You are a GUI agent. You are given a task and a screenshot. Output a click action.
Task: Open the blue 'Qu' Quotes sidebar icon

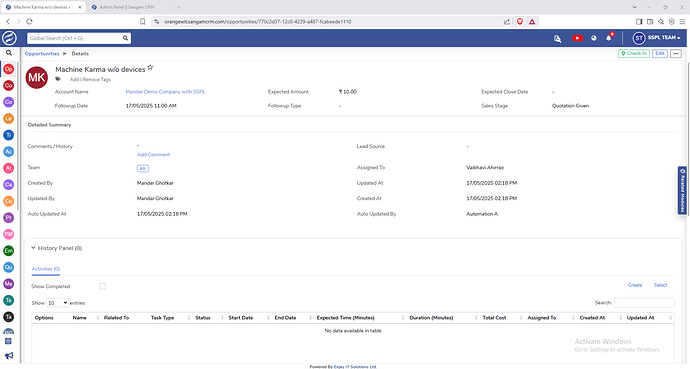pyautogui.click(x=8, y=267)
